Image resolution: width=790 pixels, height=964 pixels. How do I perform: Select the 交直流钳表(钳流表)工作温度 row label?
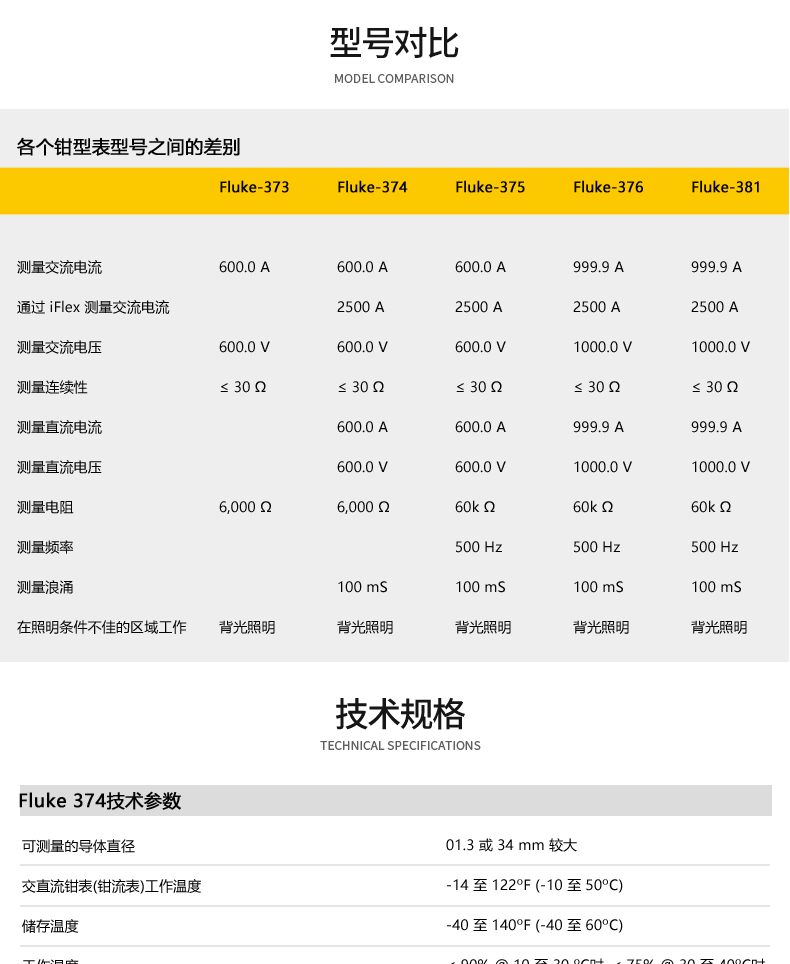tap(111, 886)
